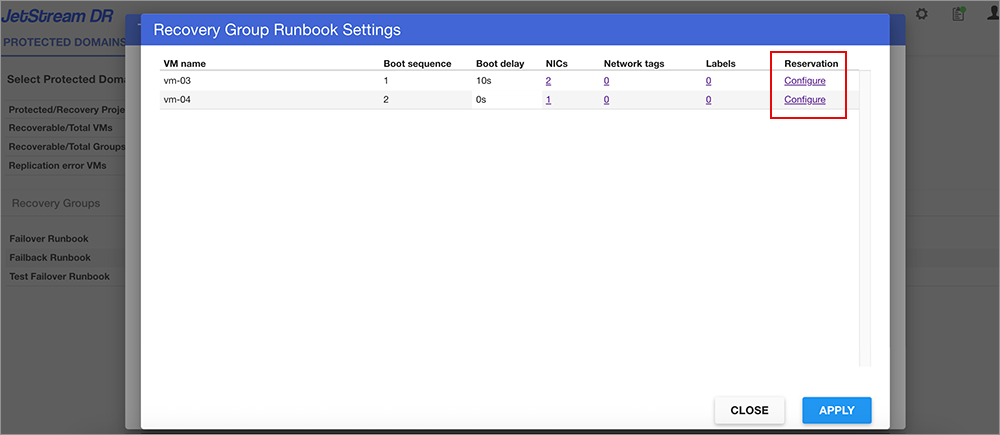Open the settings gear icon
The width and height of the screenshot is (1000, 435).
(922, 15)
